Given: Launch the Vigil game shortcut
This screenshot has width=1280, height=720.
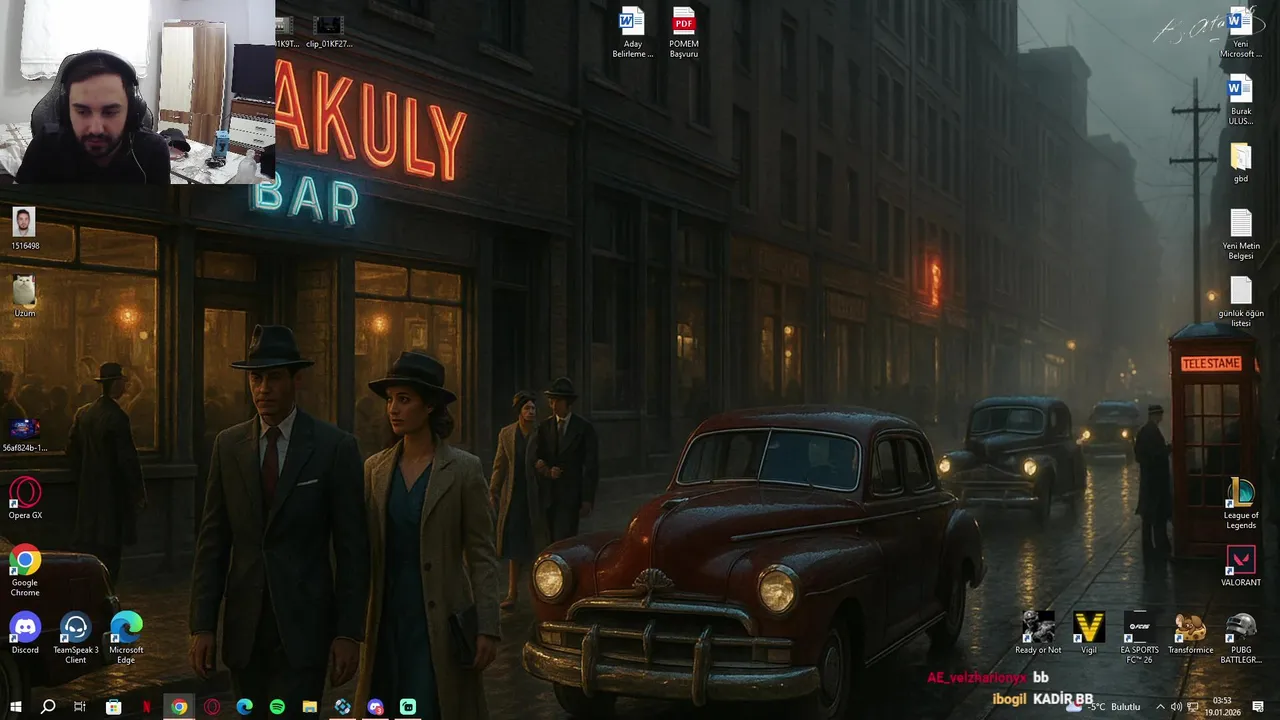Looking at the screenshot, I should coord(1088,632).
